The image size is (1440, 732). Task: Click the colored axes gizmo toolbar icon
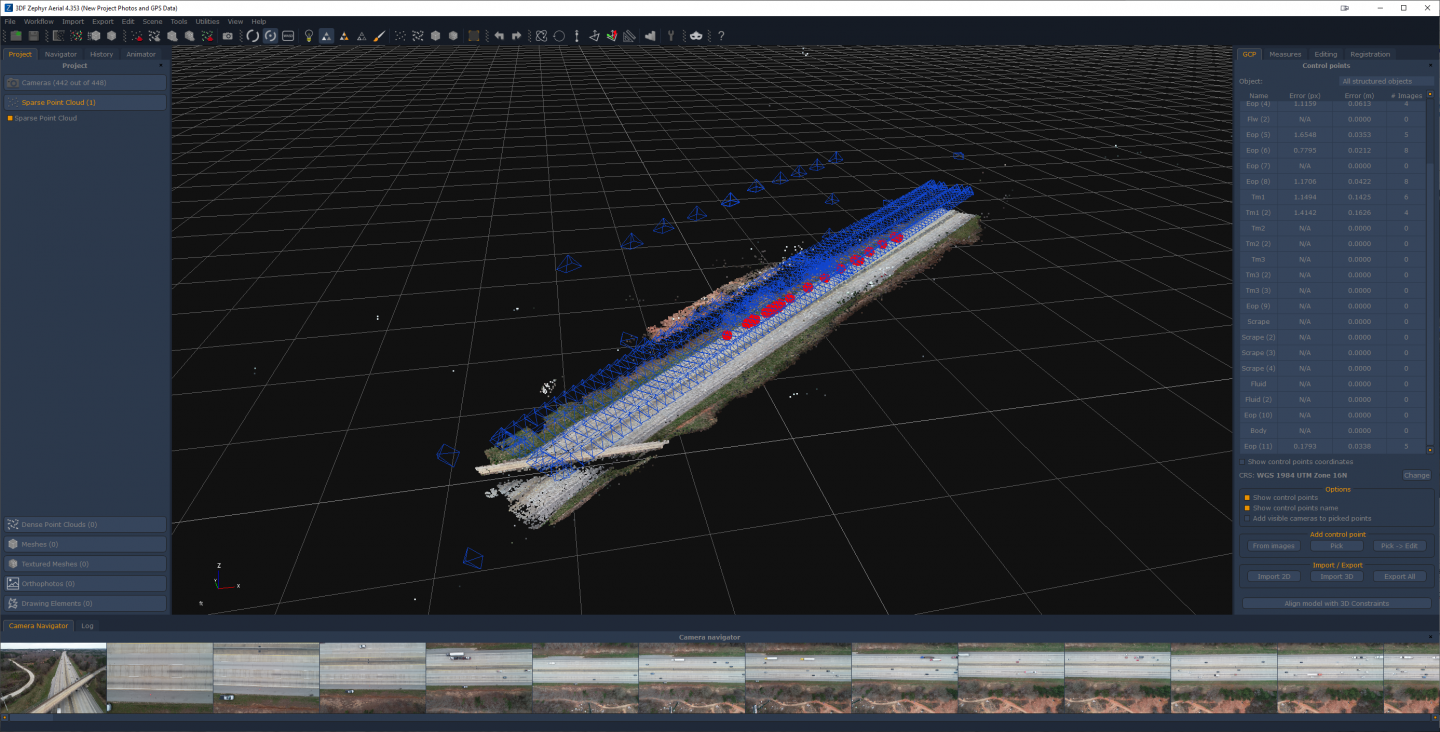(612, 36)
